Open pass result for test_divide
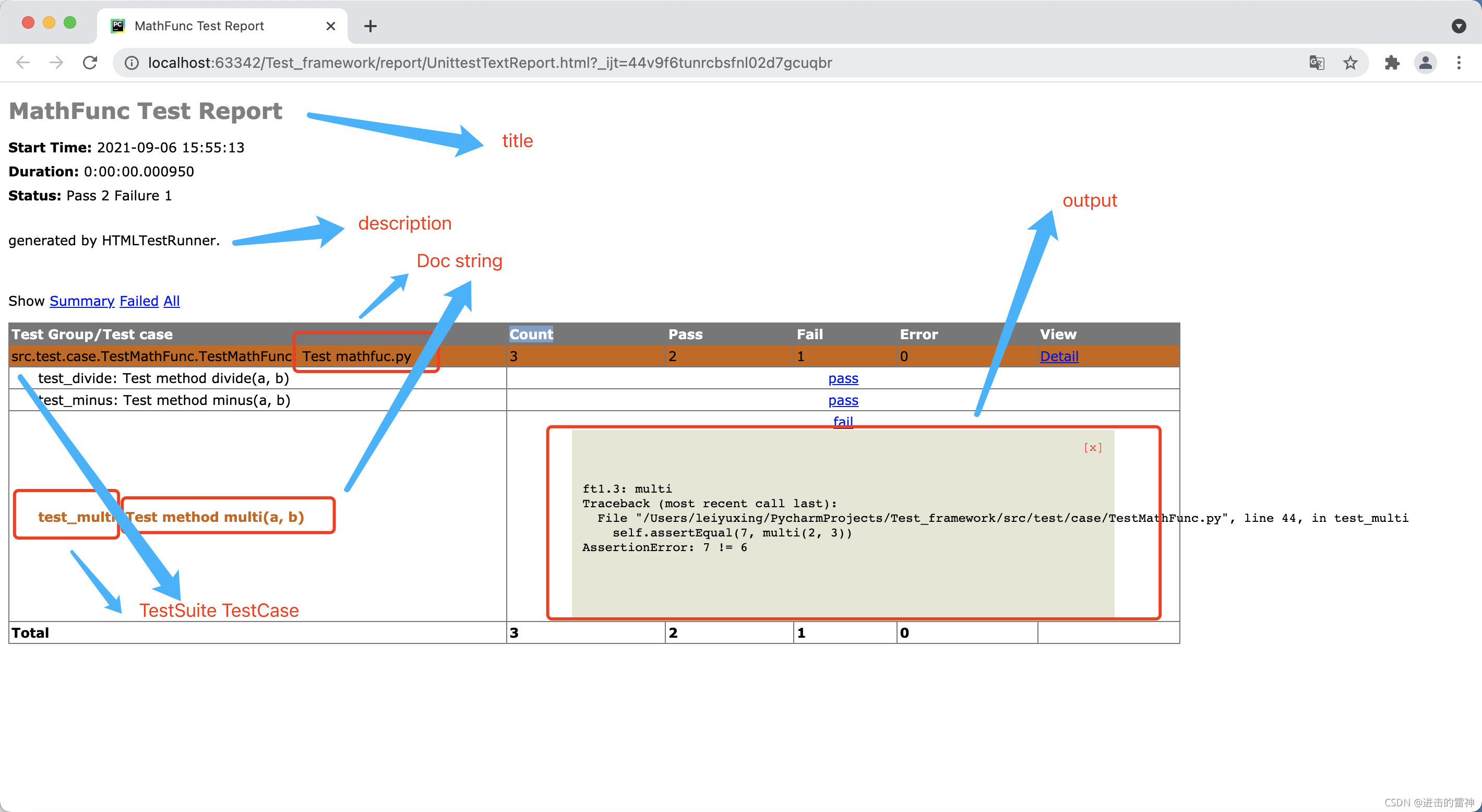This screenshot has width=1482, height=812. click(843, 378)
